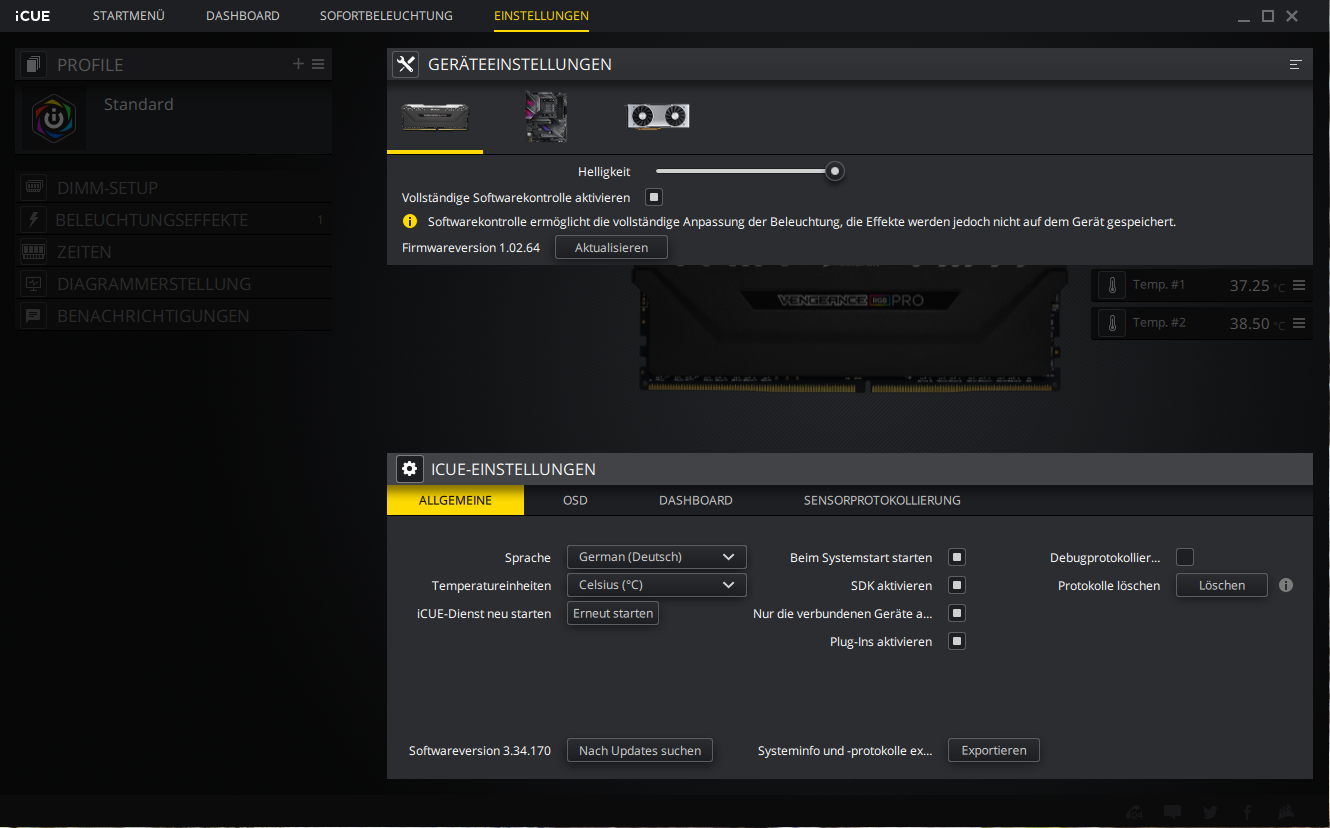Image resolution: width=1330 pixels, height=828 pixels.
Task: Click the Temp. #1 value 37.25
Action: click(x=1250, y=285)
